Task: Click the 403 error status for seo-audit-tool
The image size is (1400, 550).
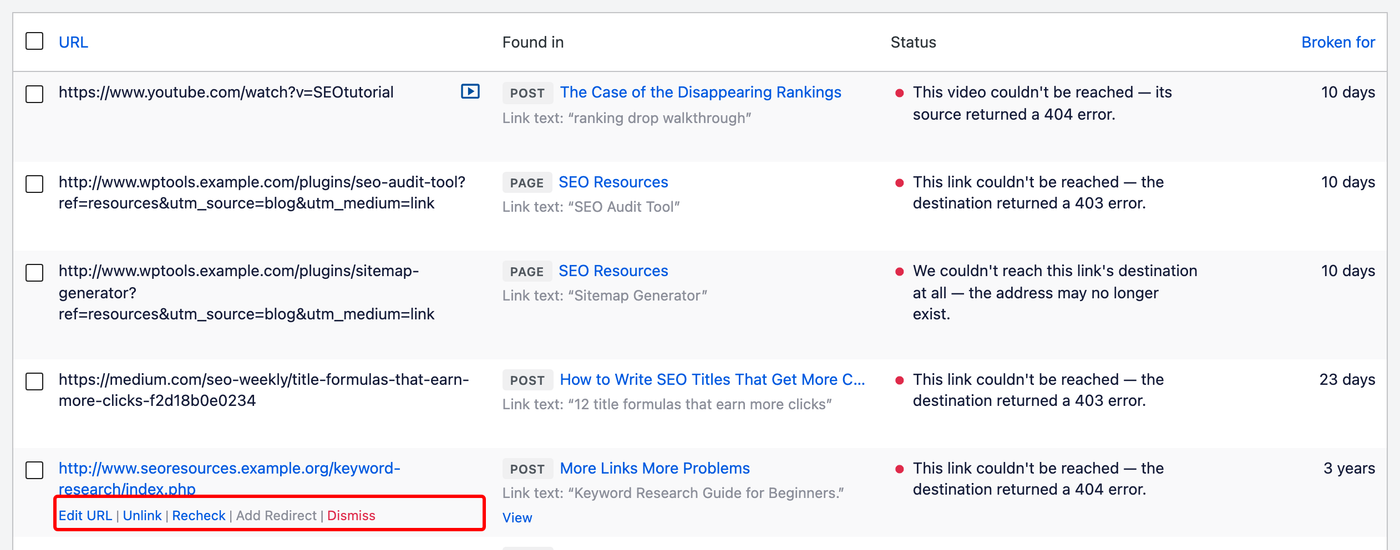Action: (1038, 192)
